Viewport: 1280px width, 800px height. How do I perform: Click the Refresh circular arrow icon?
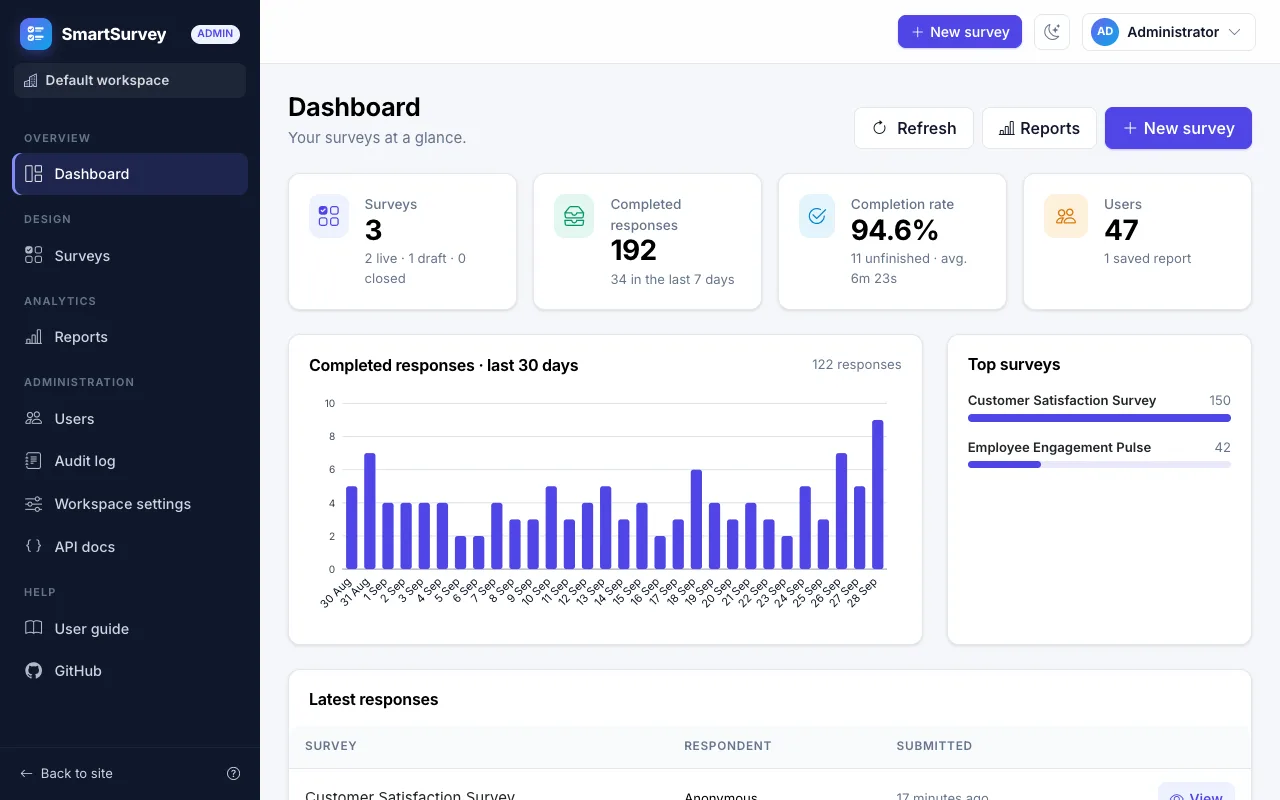coord(880,128)
